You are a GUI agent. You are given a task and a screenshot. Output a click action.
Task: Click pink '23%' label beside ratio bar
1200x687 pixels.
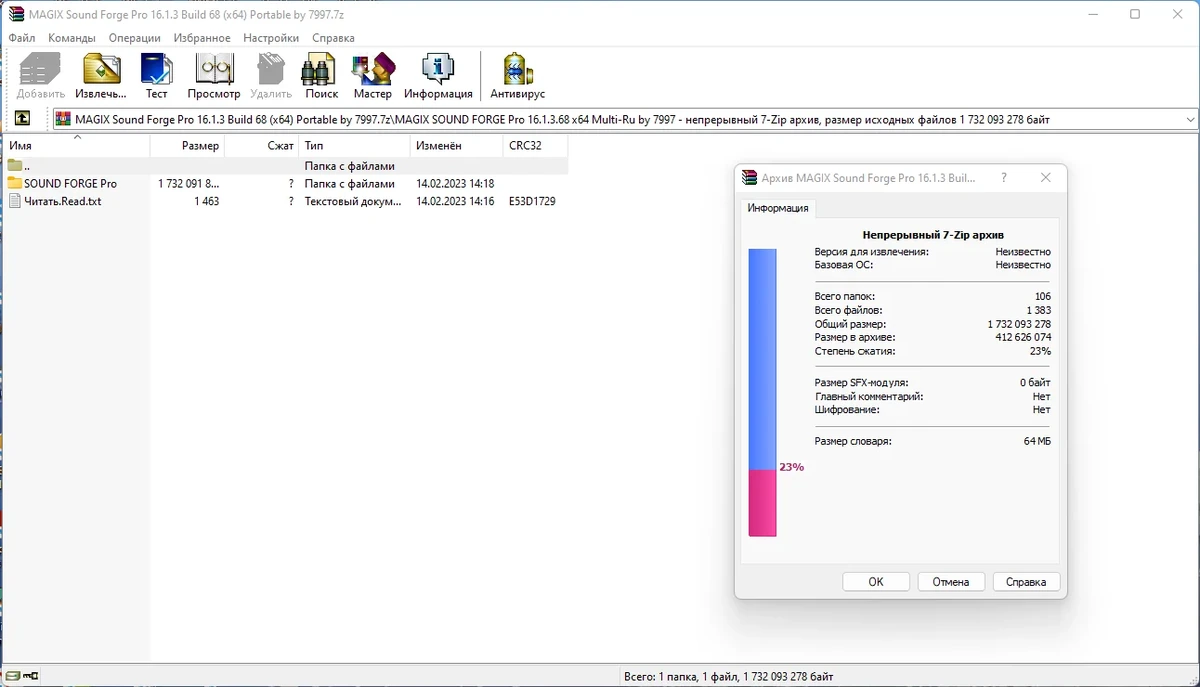coord(792,467)
